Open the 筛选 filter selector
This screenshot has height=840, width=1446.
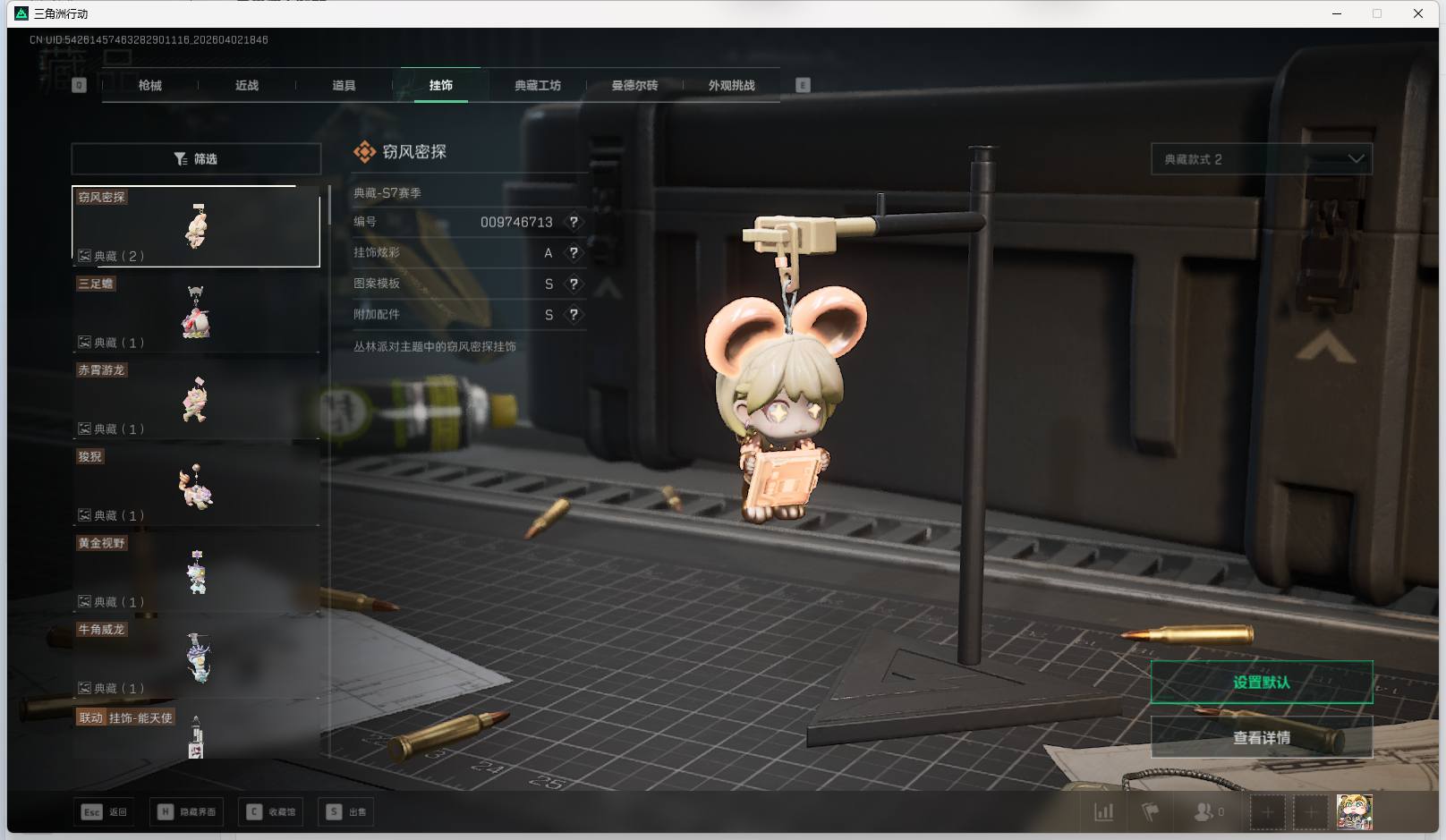(196, 159)
